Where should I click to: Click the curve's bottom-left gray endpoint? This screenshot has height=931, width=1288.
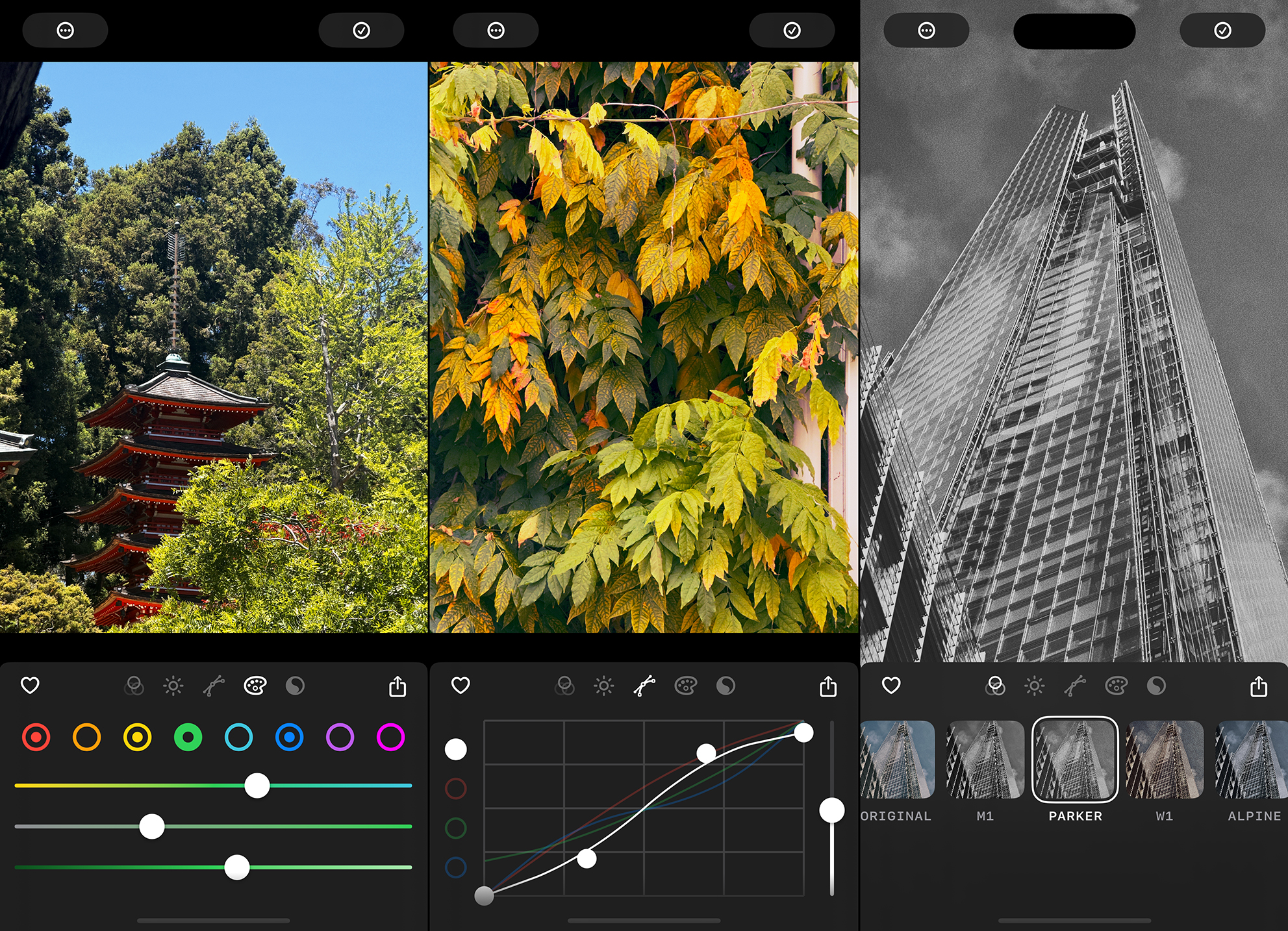click(x=485, y=896)
